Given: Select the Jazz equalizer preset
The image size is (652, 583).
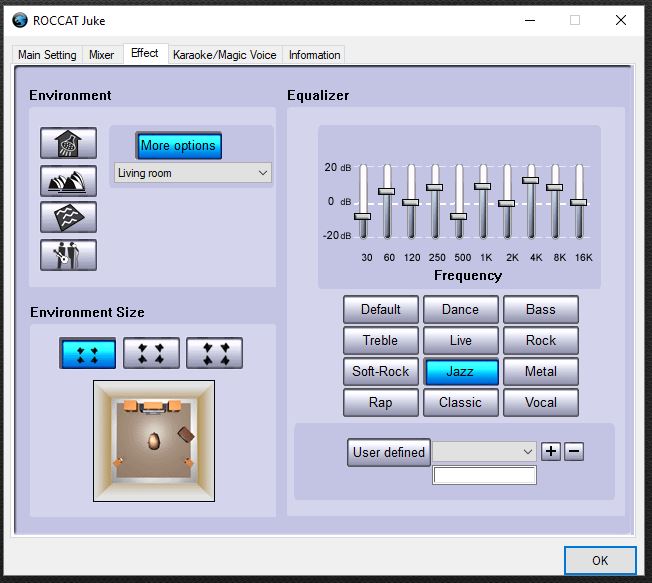Looking at the screenshot, I should pos(461,371).
